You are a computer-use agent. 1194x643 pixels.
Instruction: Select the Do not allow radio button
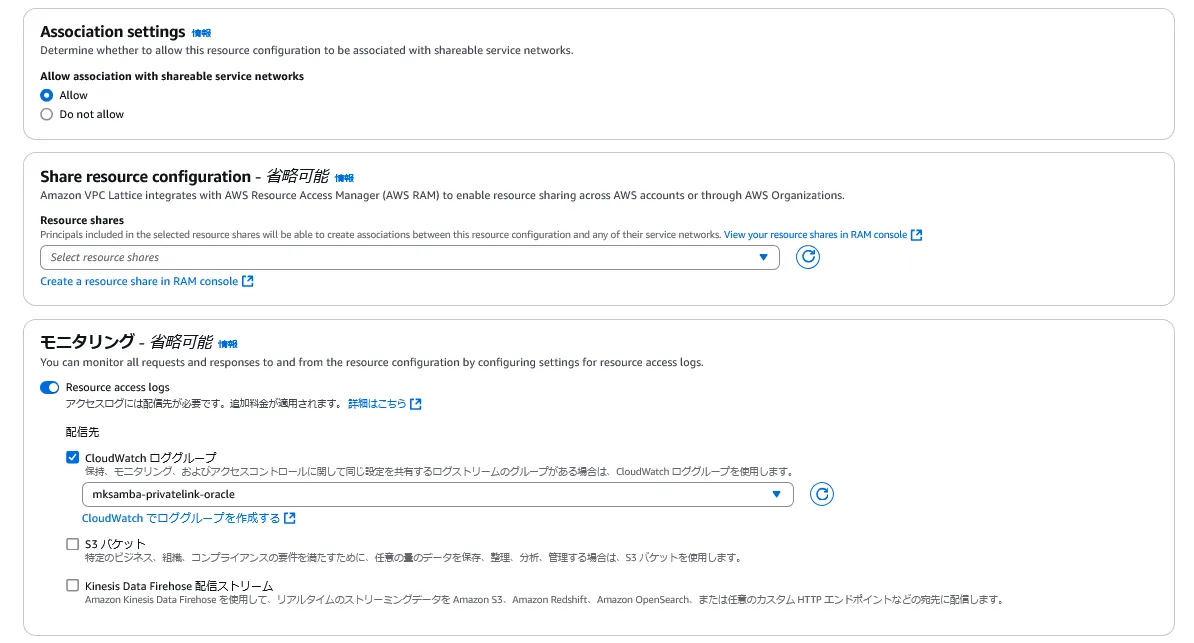coord(46,114)
